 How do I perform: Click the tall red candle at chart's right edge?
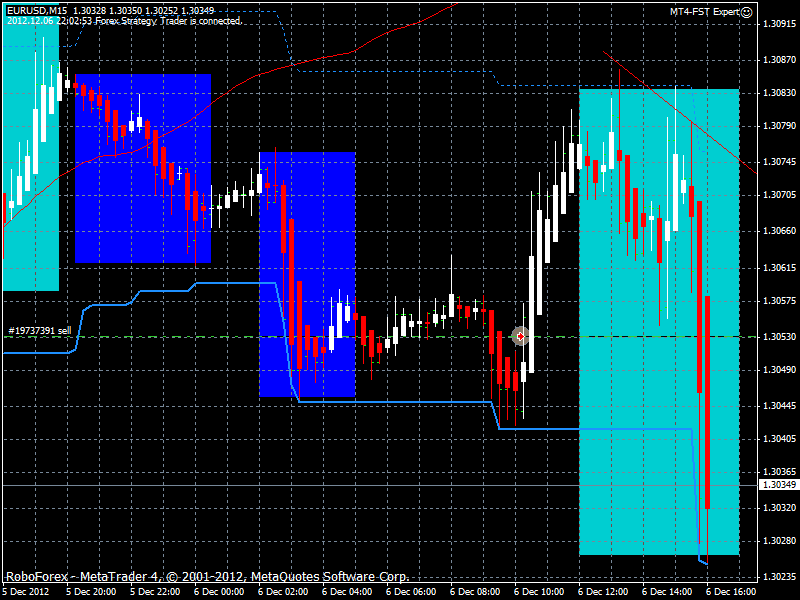coord(707,400)
